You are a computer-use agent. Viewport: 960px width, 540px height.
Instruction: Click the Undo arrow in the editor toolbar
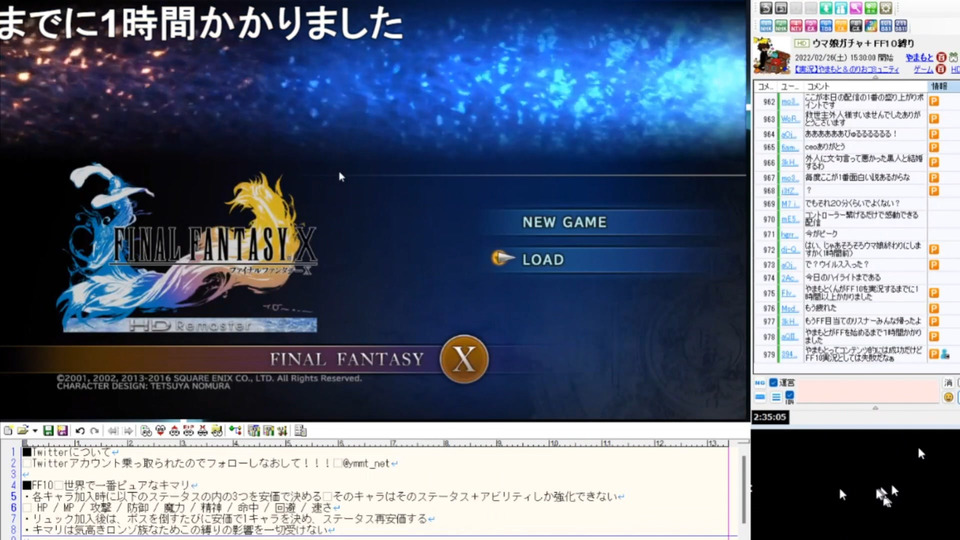(80, 431)
